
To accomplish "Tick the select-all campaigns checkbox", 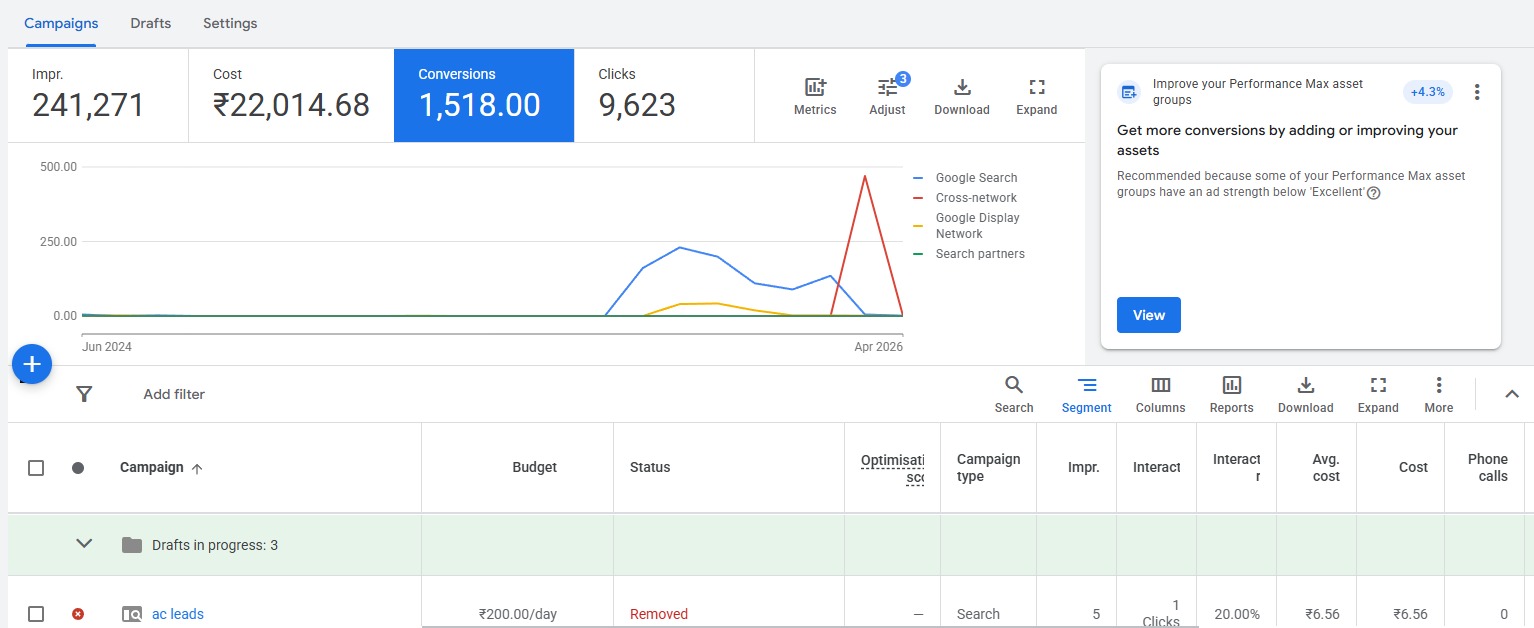I will [x=36, y=468].
